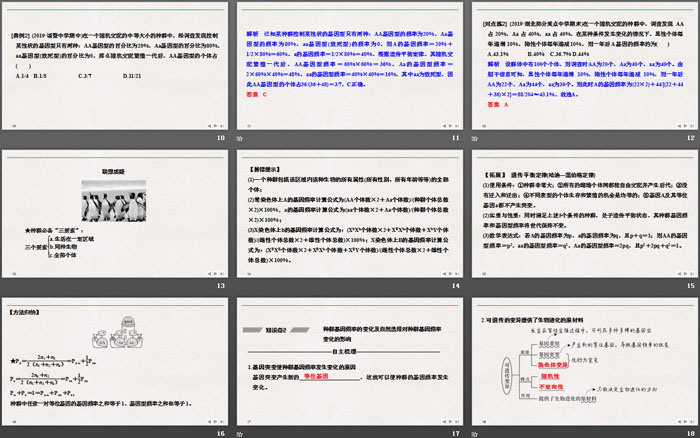Select slide 11 with the blue 解析 text
The width and height of the screenshot is (700, 438).
tap(350, 63)
